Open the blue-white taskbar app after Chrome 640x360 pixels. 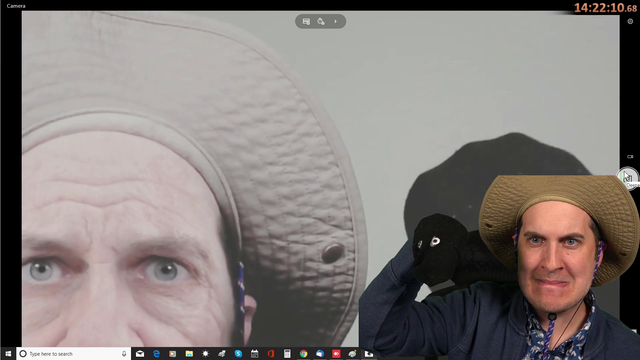(x=320, y=354)
